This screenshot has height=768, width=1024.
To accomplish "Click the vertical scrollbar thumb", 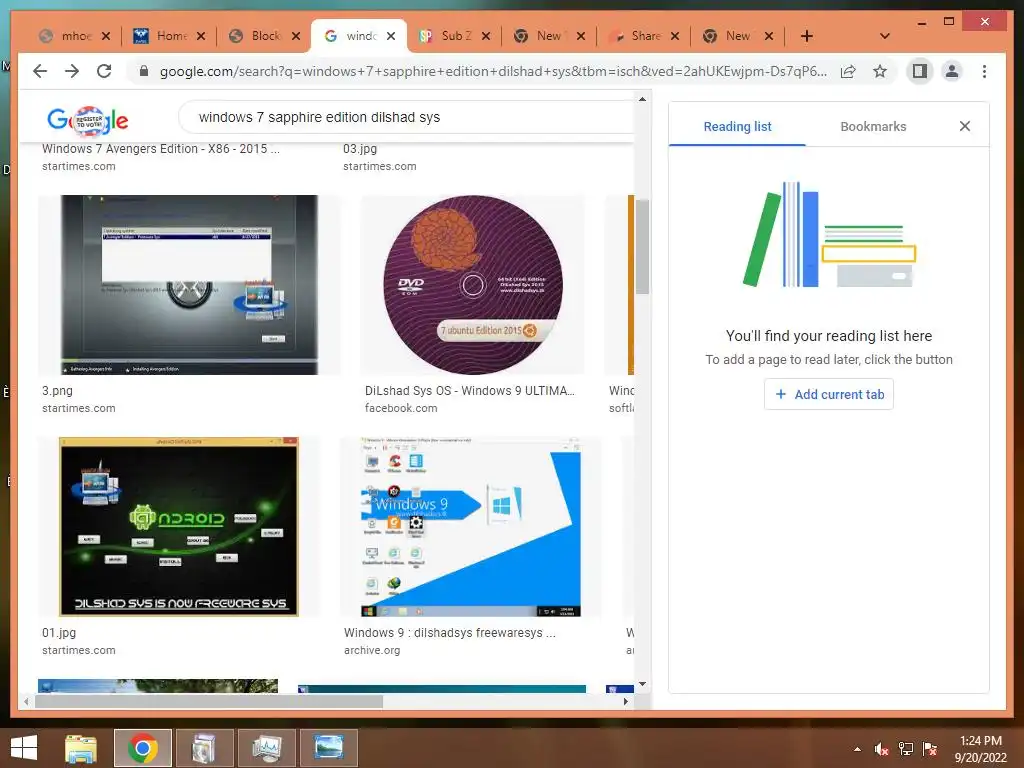I will tap(643, 247).
